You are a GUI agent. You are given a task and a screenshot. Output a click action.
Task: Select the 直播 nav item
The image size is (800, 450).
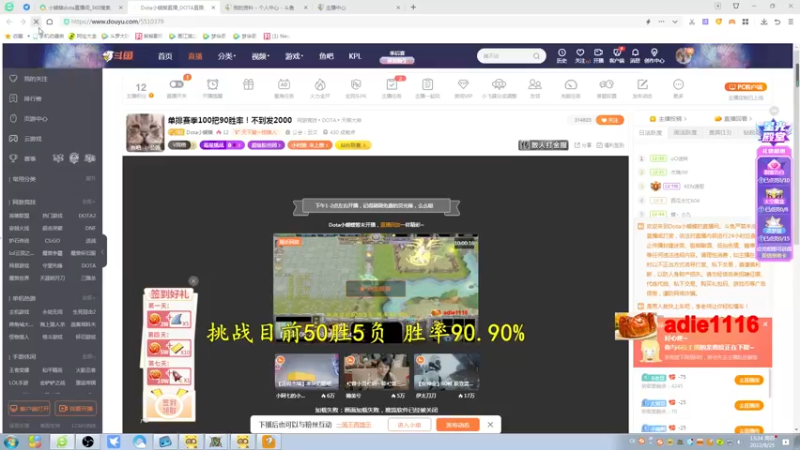click(195, 56)
